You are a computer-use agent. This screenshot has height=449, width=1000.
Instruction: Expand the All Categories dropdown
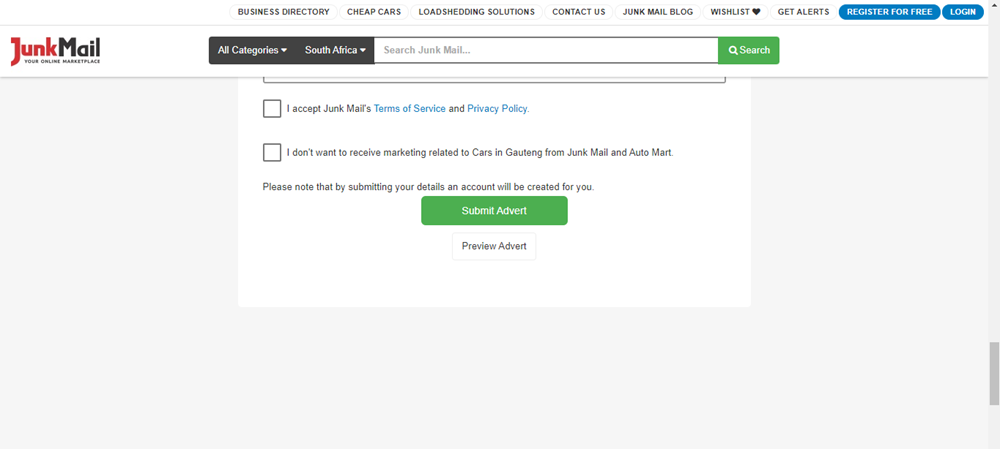coord(252,50)
